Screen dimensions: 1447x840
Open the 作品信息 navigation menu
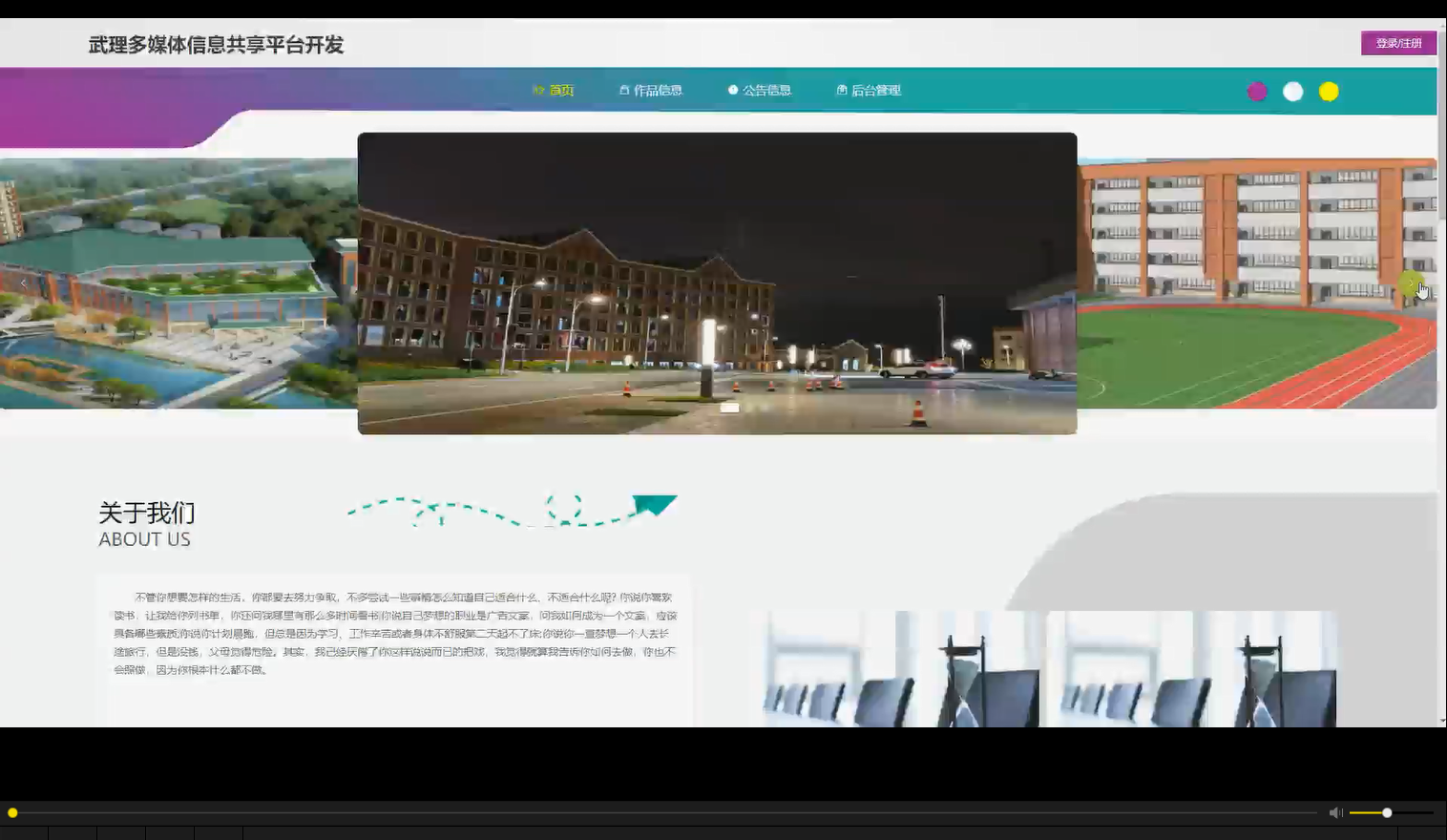(x=659, y=90)
